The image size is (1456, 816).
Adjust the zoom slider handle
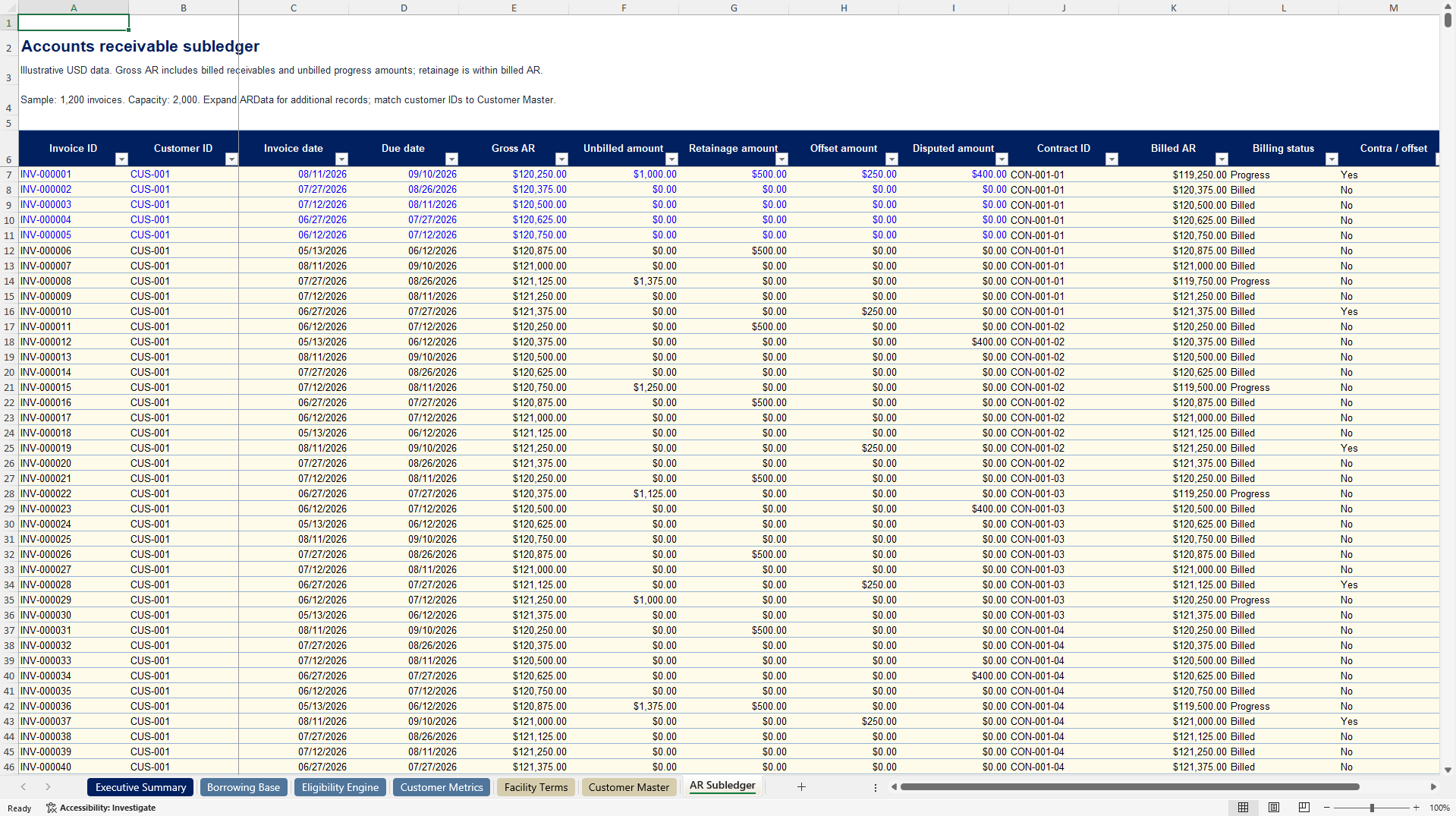click(1372, 808)
